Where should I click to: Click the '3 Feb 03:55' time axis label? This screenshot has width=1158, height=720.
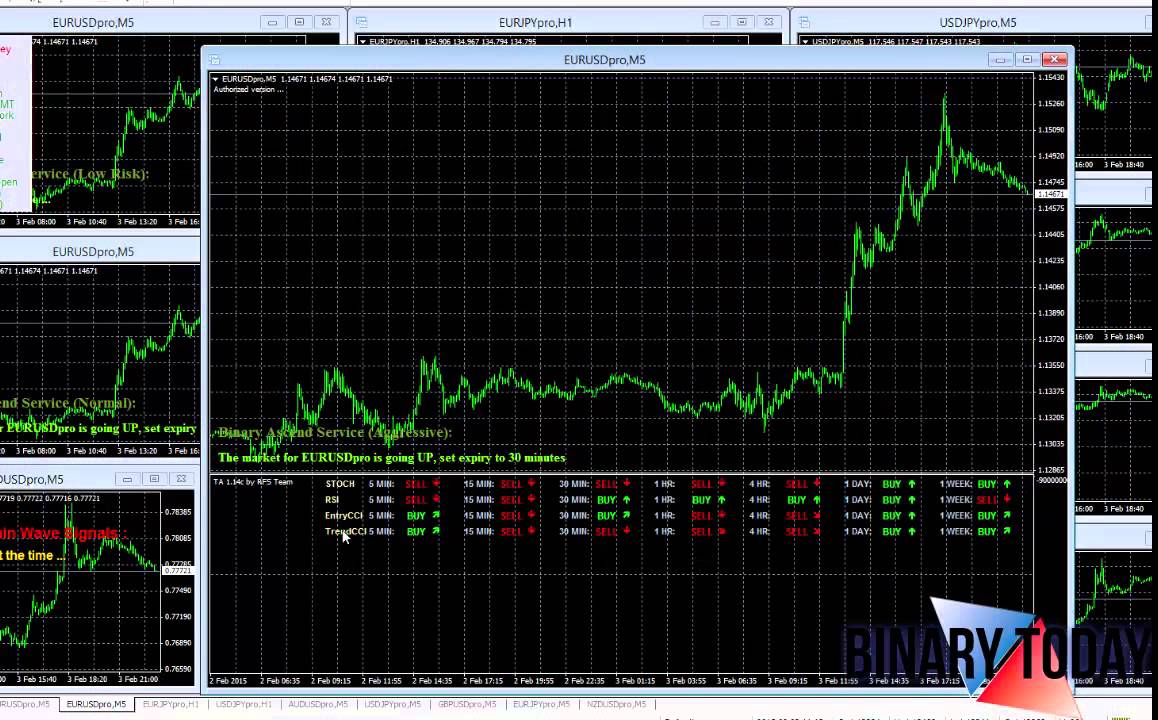686,681
